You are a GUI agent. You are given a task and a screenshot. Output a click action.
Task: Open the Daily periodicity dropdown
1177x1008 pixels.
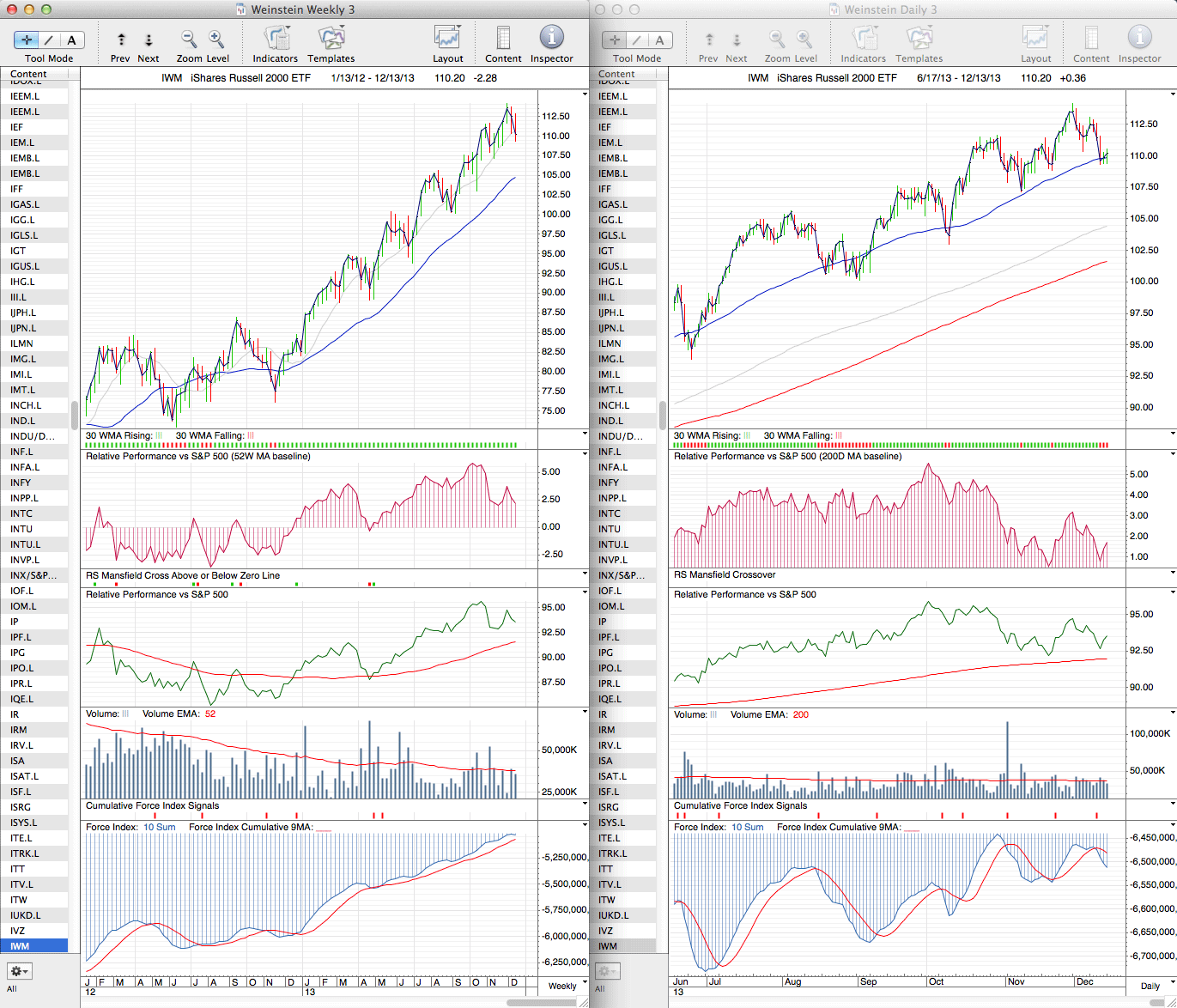tap(1155, 985)
